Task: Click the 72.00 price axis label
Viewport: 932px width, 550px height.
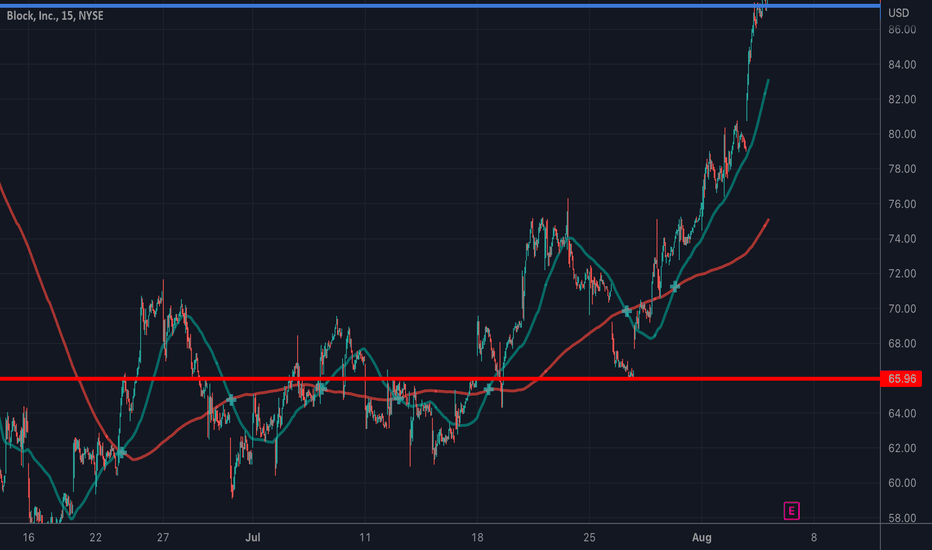Action: (x=902, y=274)
